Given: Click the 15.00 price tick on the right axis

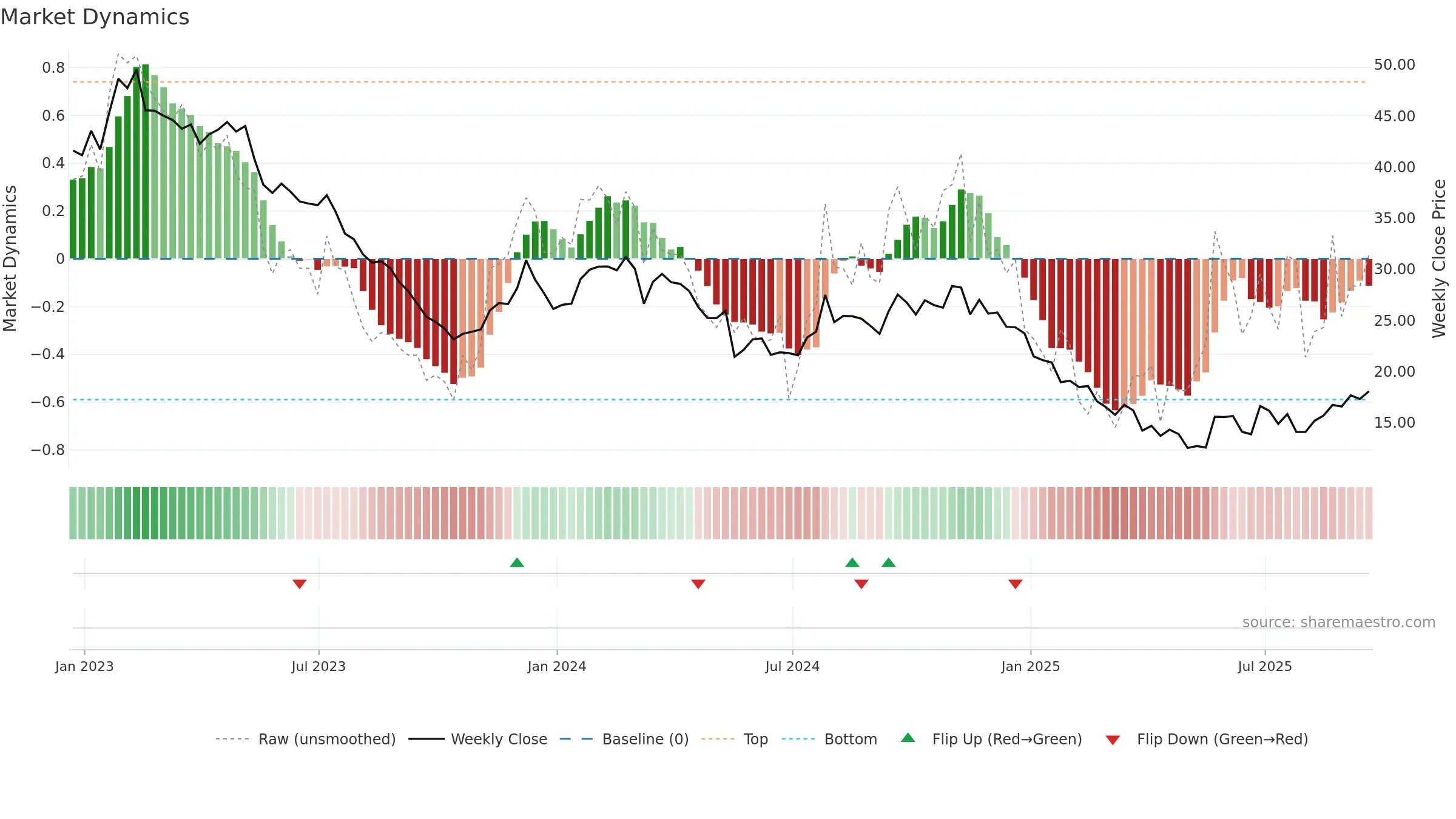Looking at the screenshot, I should (1395, 422).
